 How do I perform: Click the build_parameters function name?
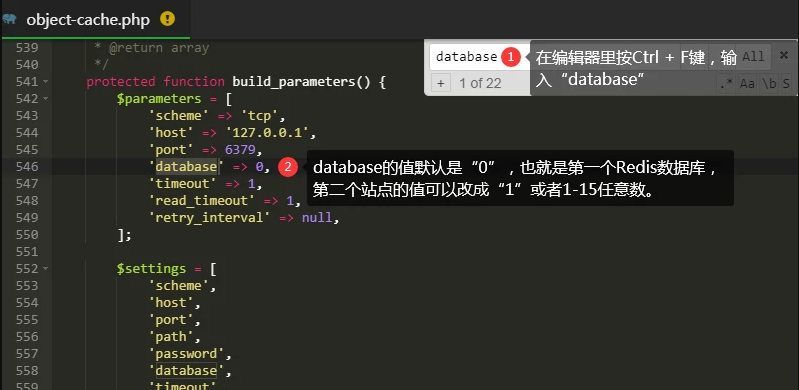(x=294, y=82)
